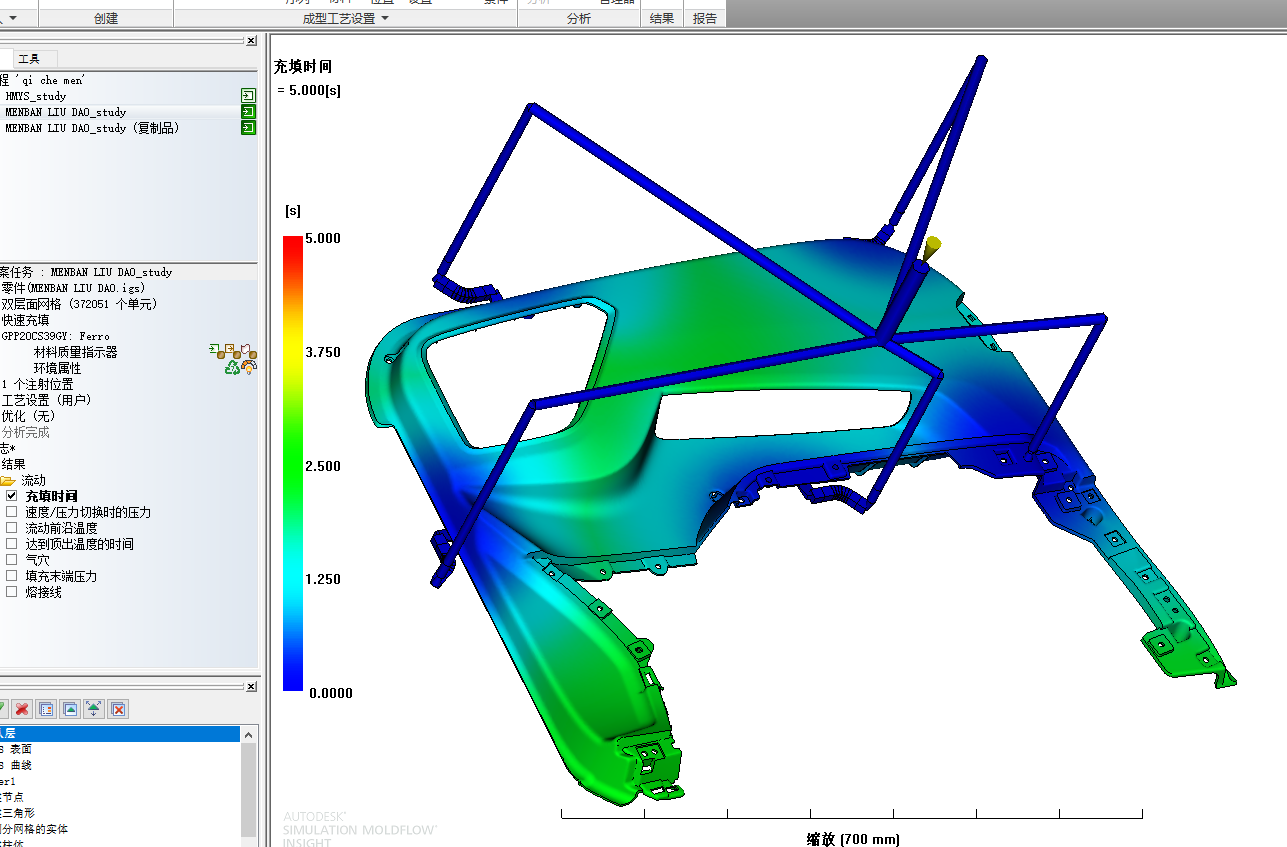Enable the 气穴 air traps result

click(11, 559)
